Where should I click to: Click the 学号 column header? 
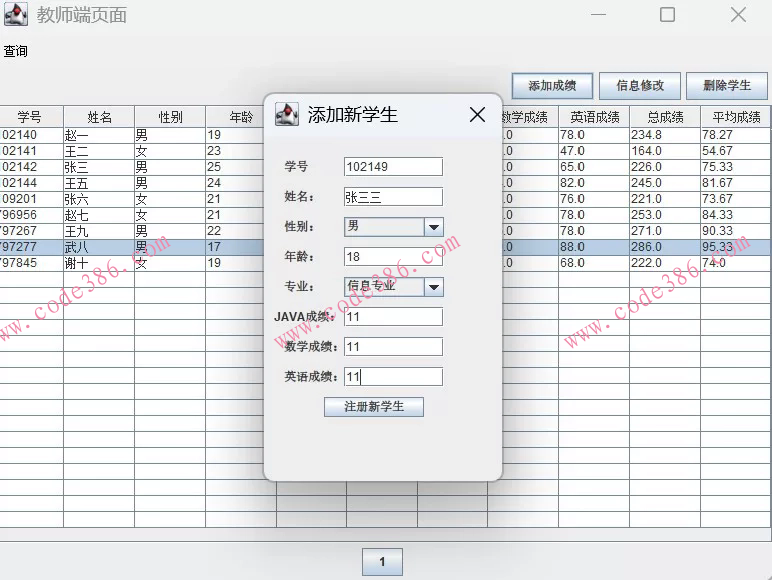tap(31, 117)
